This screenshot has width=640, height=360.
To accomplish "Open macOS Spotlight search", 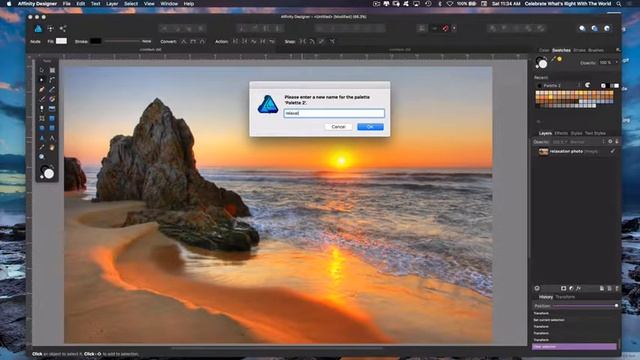I will (619, 4).
